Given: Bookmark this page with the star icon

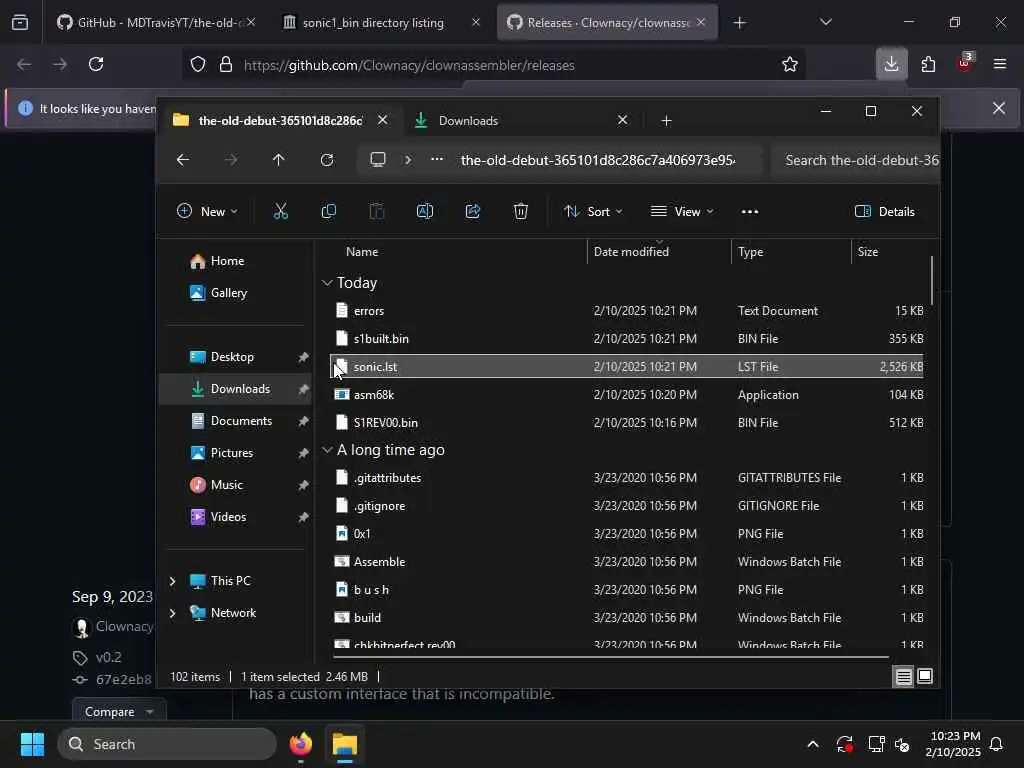Looking at the screenshot, I should coord(790,64).
